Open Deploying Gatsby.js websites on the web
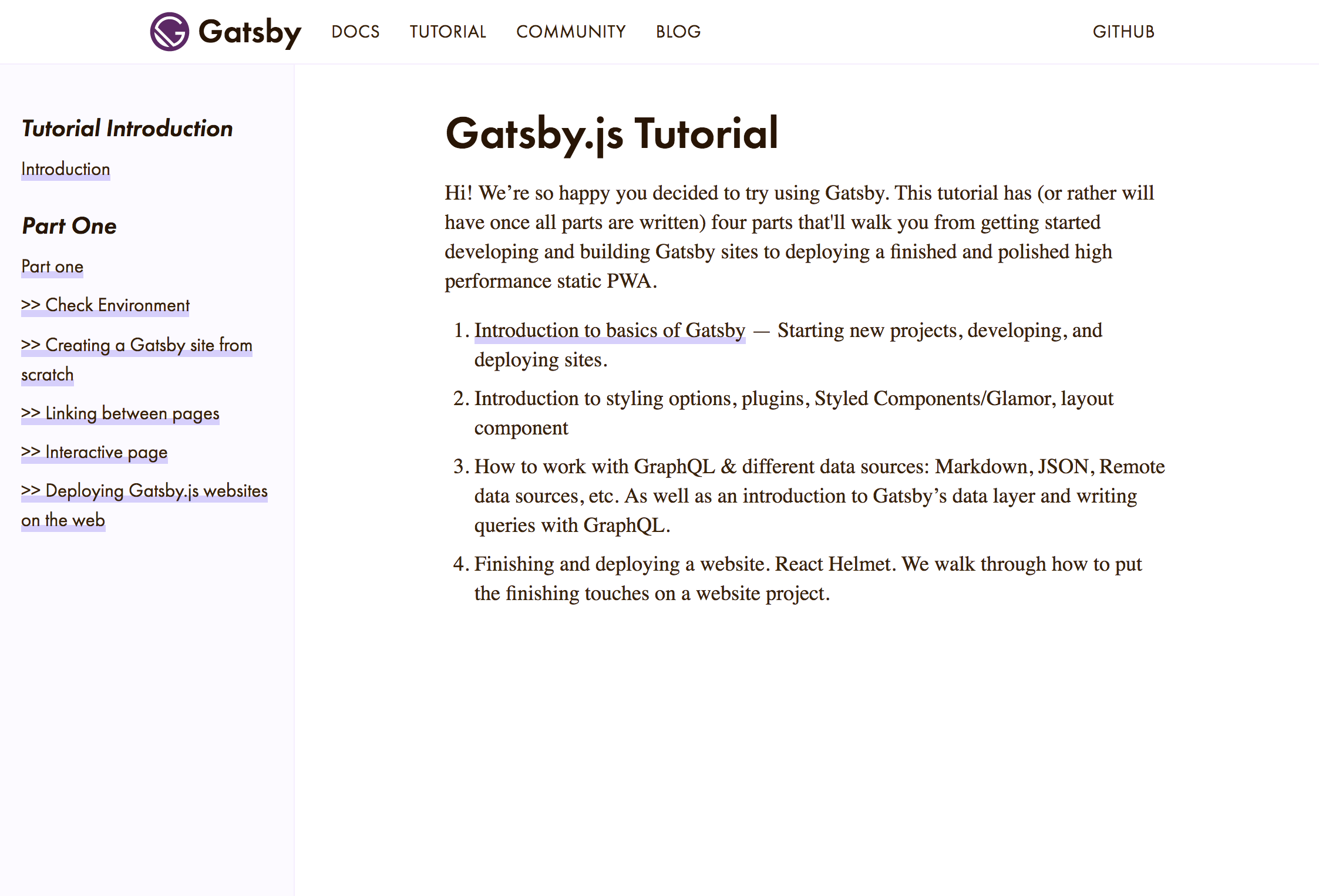Screen dimensions: 1319x896 click(x=144, y=491)
